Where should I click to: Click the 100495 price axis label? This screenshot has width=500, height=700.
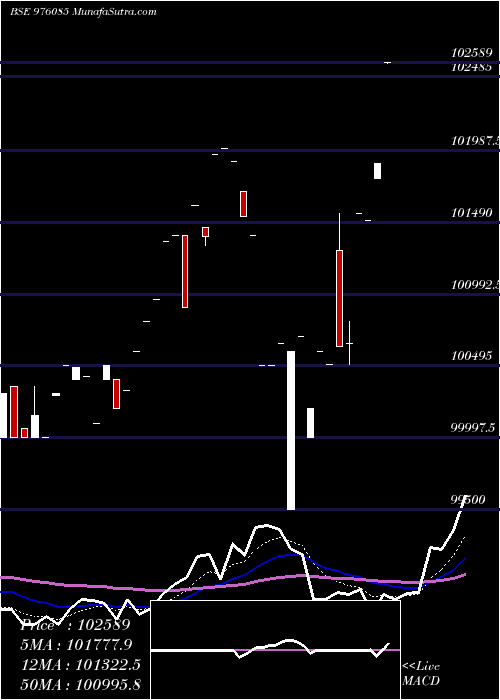point(471,356)
